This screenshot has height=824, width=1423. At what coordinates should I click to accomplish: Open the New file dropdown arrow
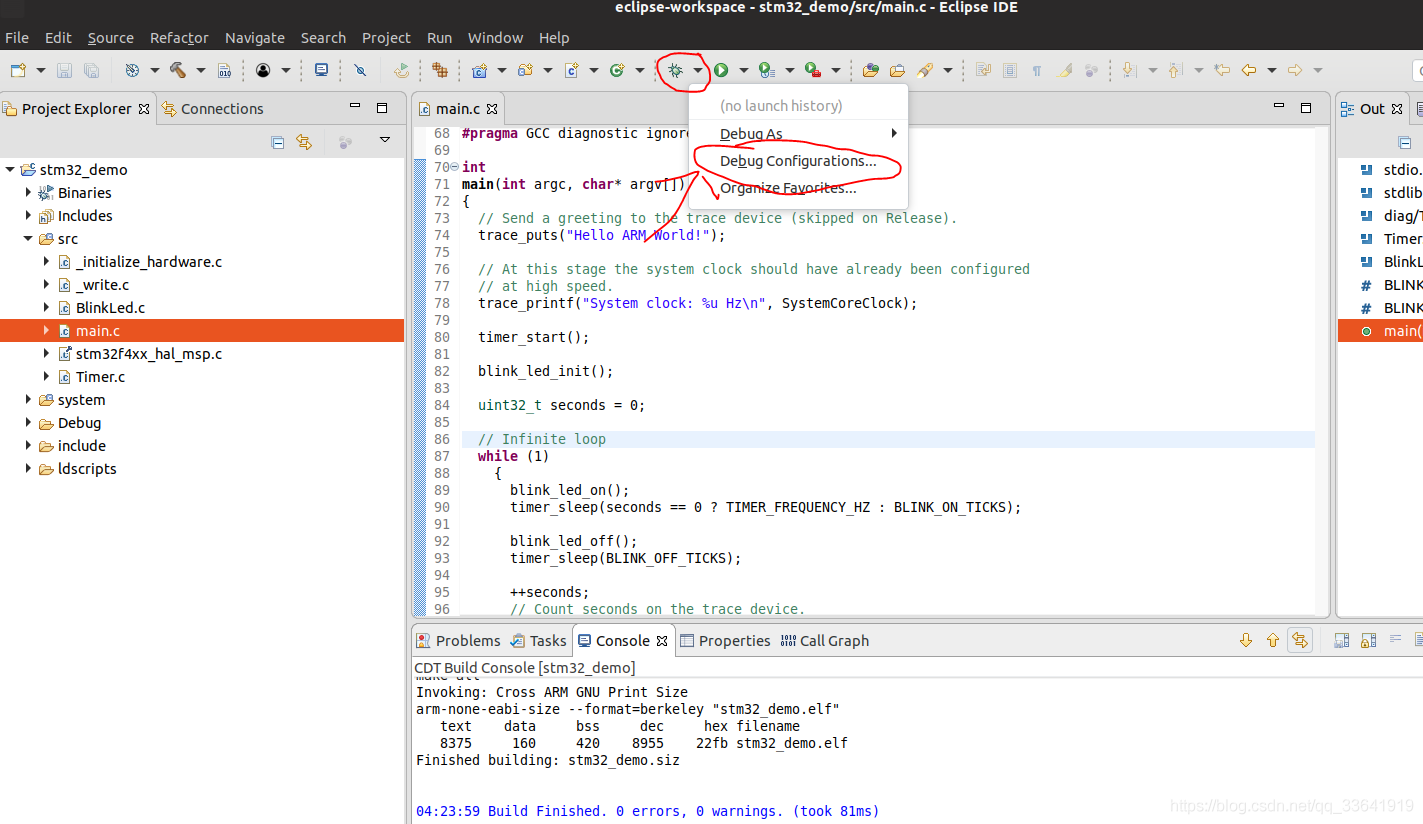coord(41,70)
